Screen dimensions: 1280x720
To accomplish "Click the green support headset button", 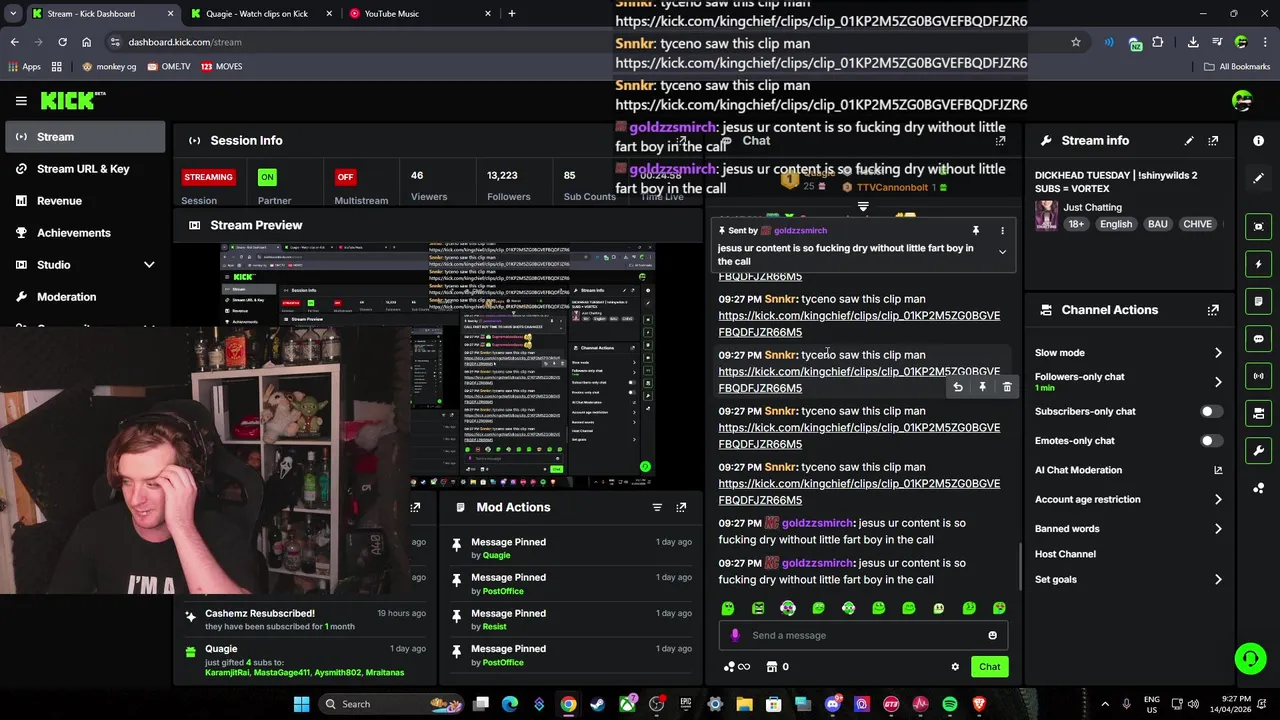I will pyautogui.click(x=1250, y=658).
